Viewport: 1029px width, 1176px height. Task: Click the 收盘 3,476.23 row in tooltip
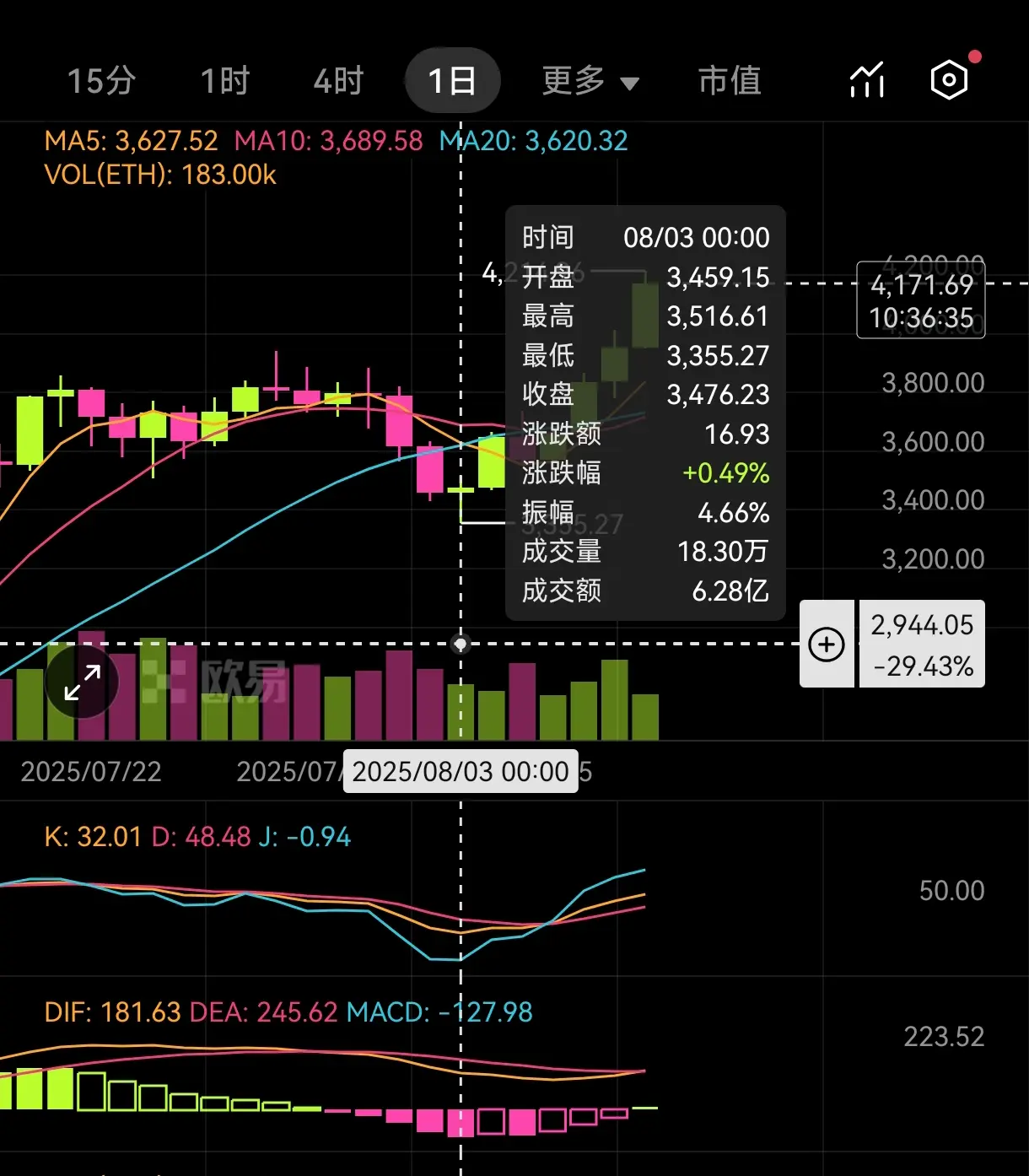point(645,394)
